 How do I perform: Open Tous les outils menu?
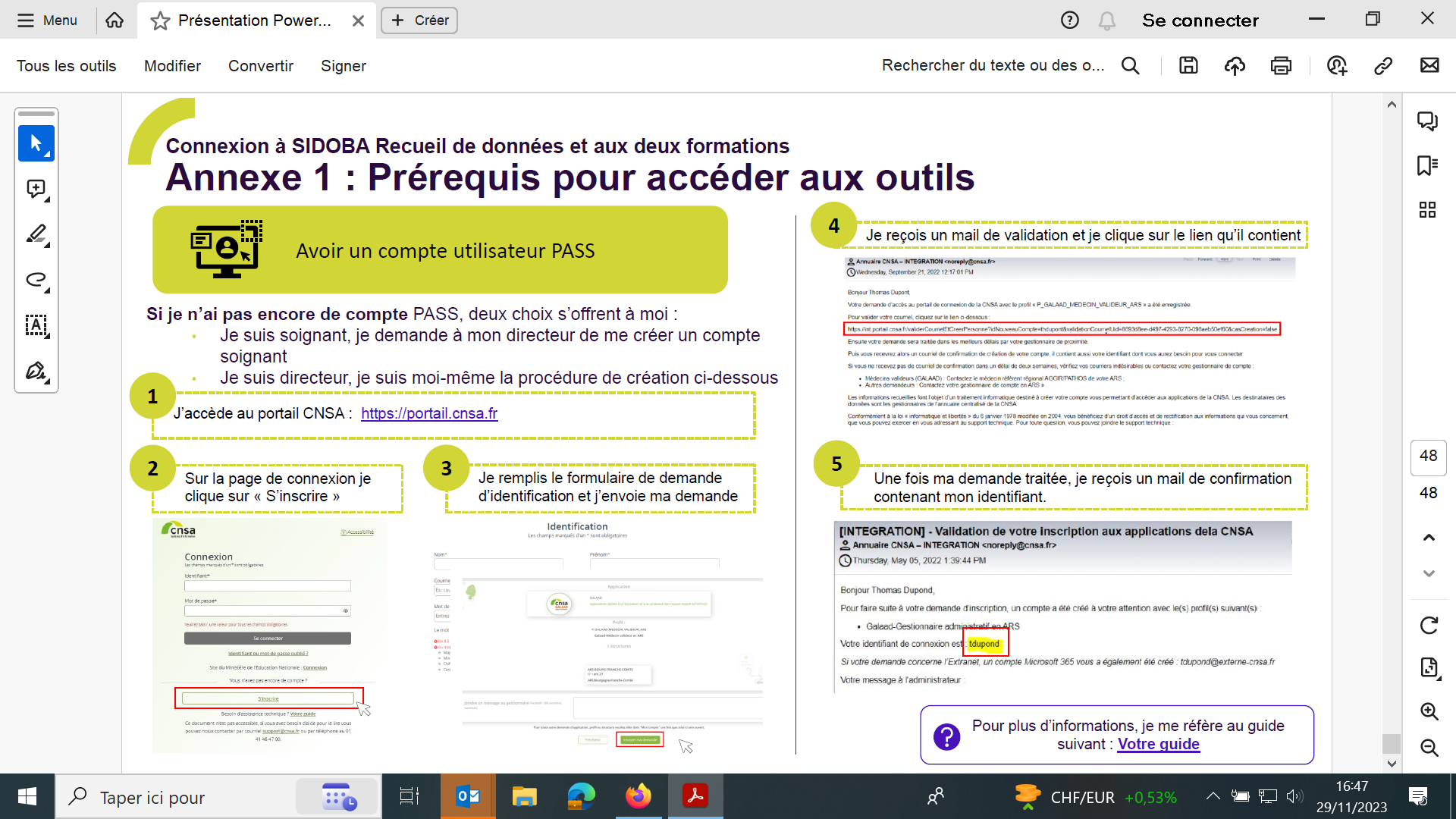point(67,66)
